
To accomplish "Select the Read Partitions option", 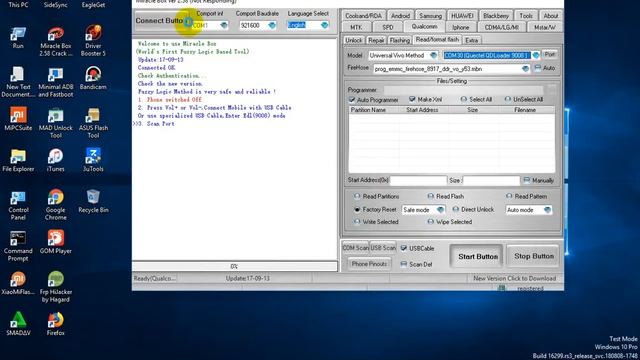I will (x=357, y=196).
